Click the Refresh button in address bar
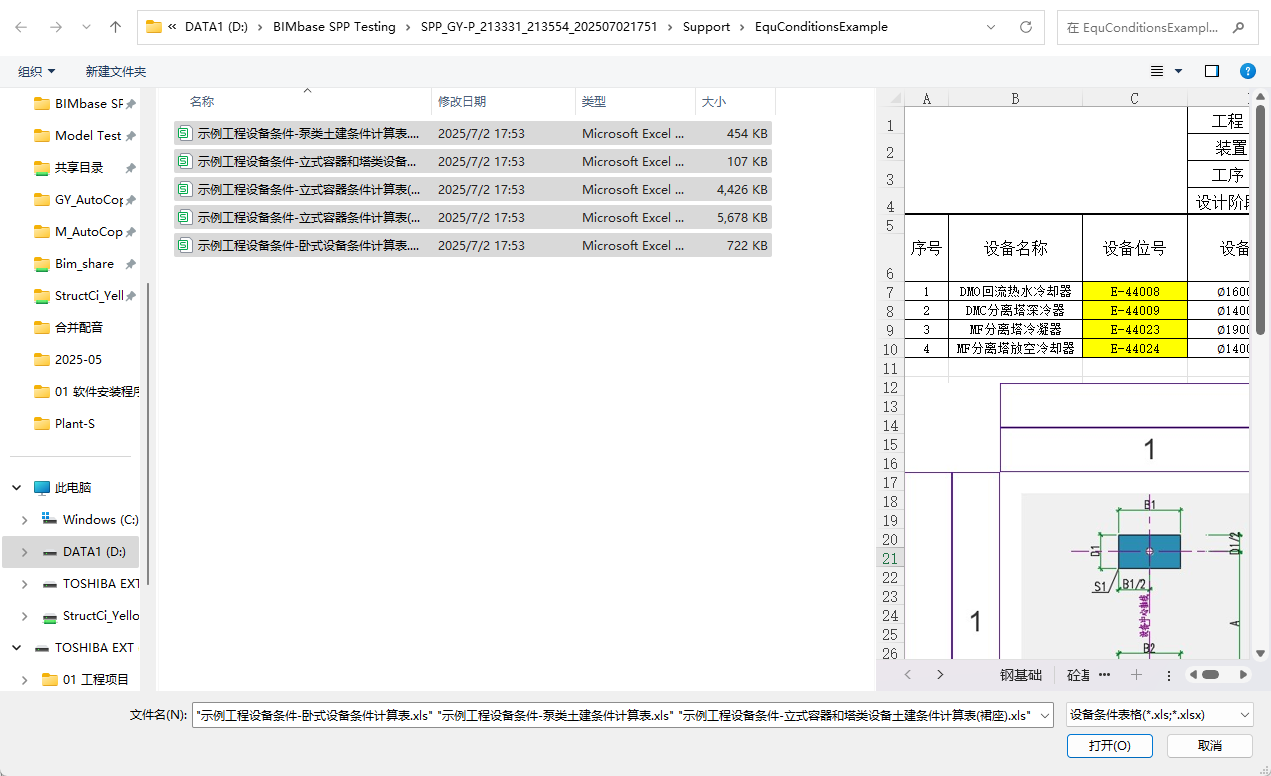1271x776 pixels. pos(1025,27)
